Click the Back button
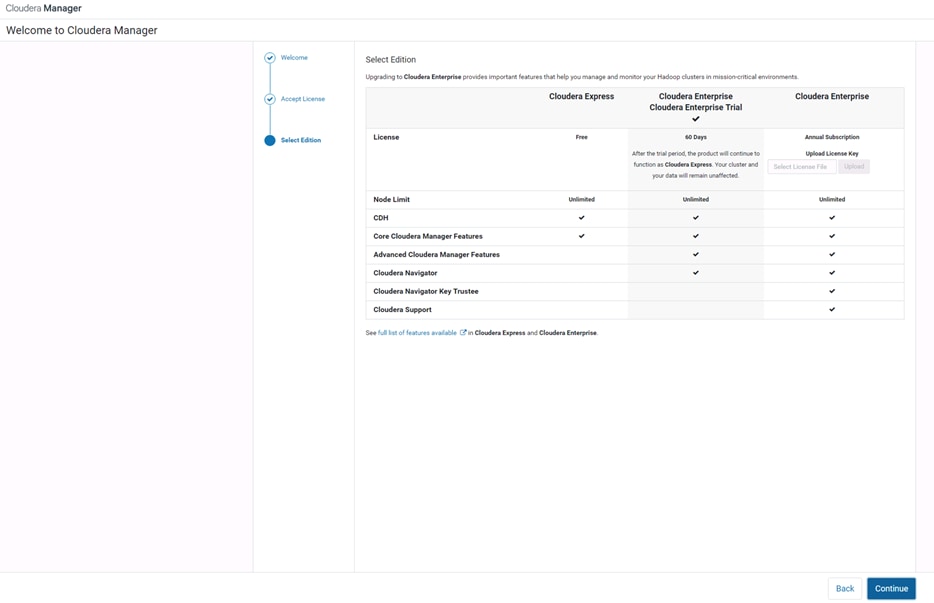934x603 pixels. (x=845, y=589)
